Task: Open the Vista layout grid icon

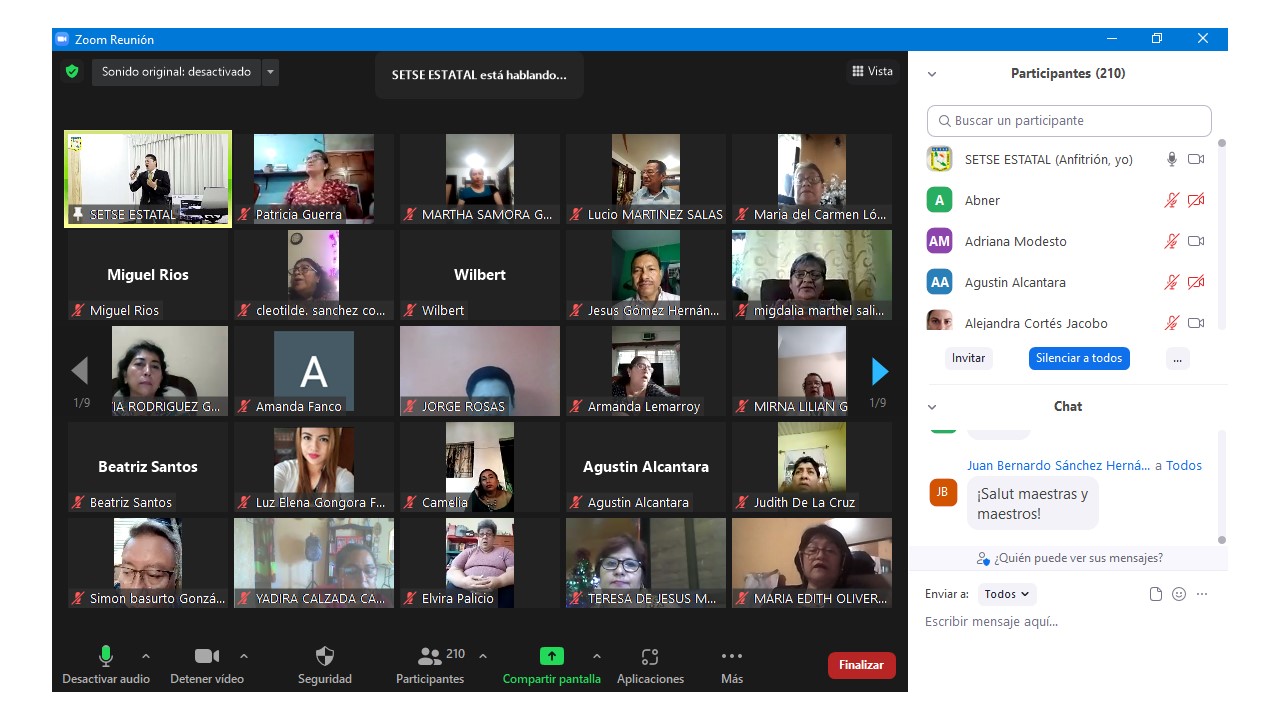Action: [858, 71]
